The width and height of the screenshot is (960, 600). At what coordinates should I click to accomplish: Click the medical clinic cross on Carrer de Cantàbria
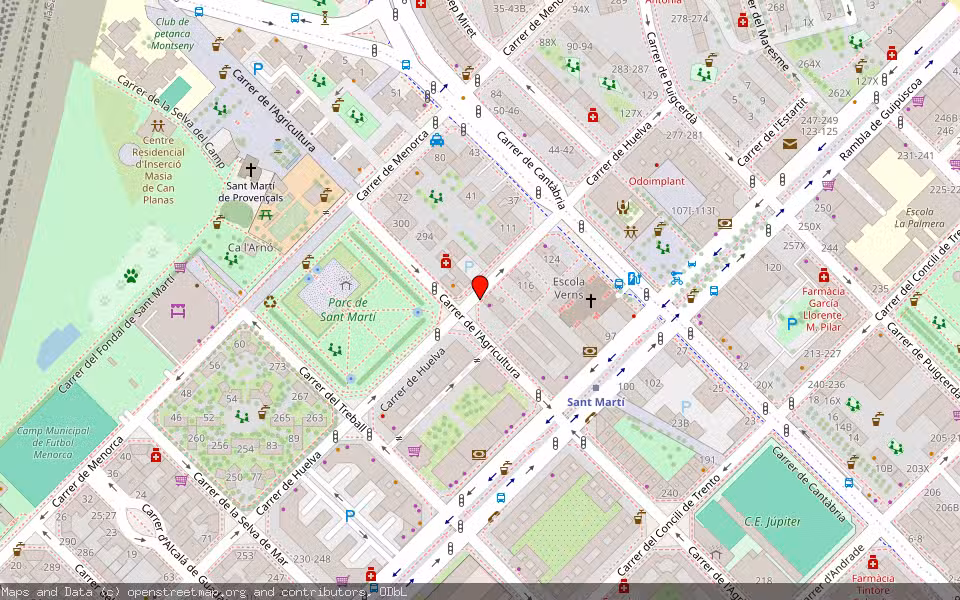click(x=593, y=116)
